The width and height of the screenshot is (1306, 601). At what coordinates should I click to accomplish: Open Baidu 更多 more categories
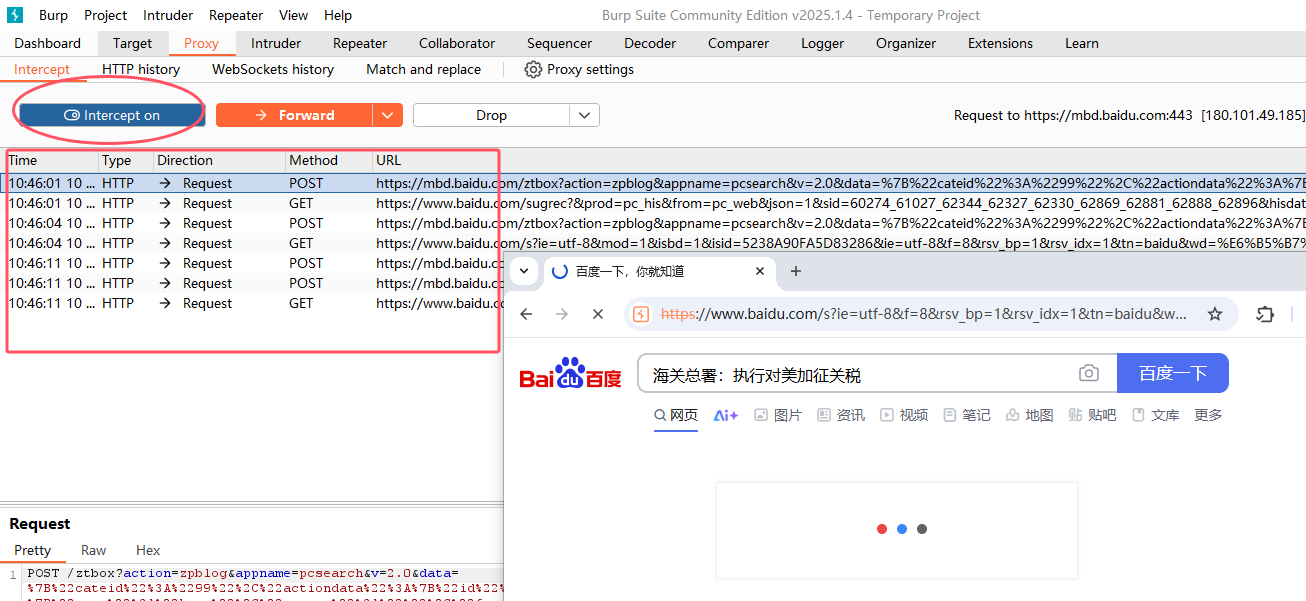[1208, 415]
